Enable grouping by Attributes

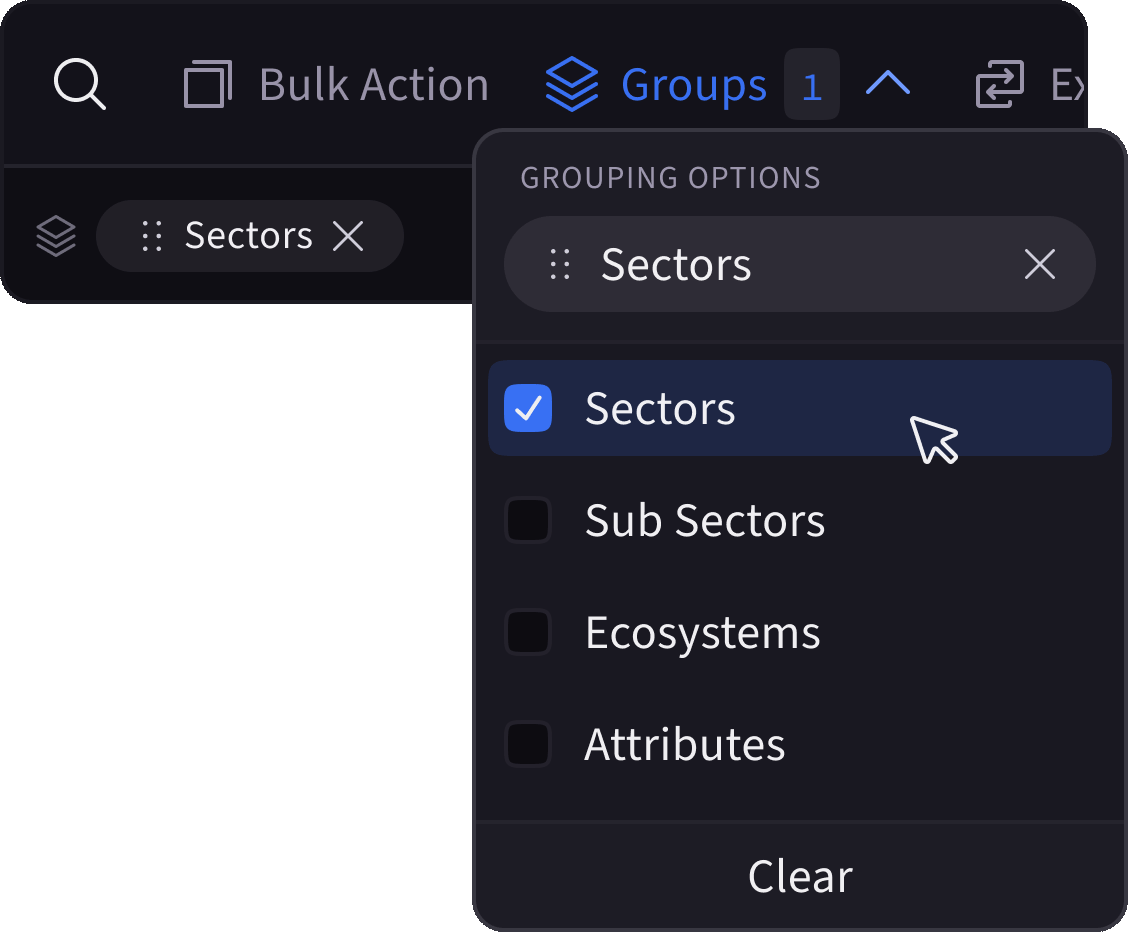(x=527, y=744)
